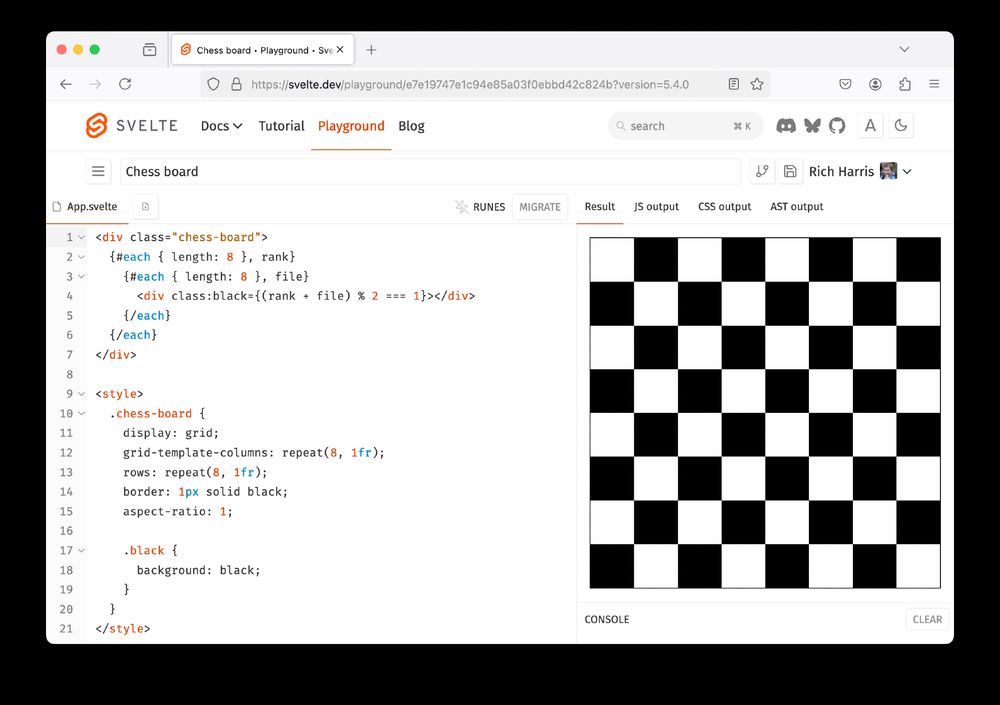1000x705 pixels.
Task: Open the Discord community link
Action: pyautogui.click(x=786, y=125)
